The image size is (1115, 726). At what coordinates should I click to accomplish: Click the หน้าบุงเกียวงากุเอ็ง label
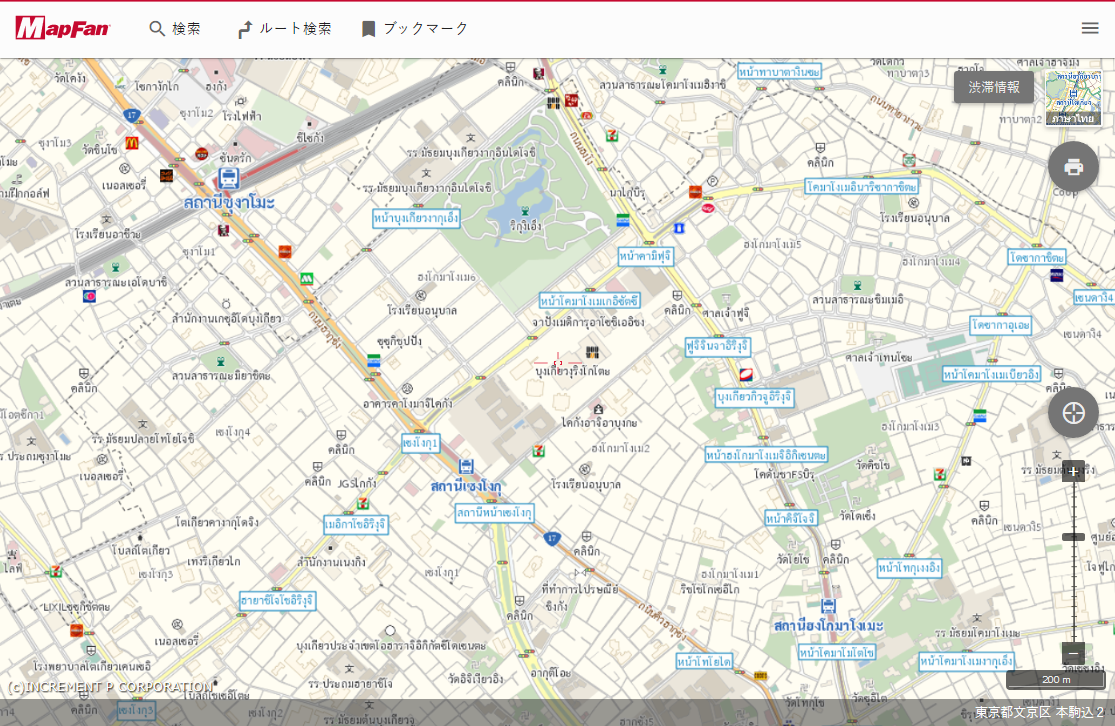coord(416,218)
